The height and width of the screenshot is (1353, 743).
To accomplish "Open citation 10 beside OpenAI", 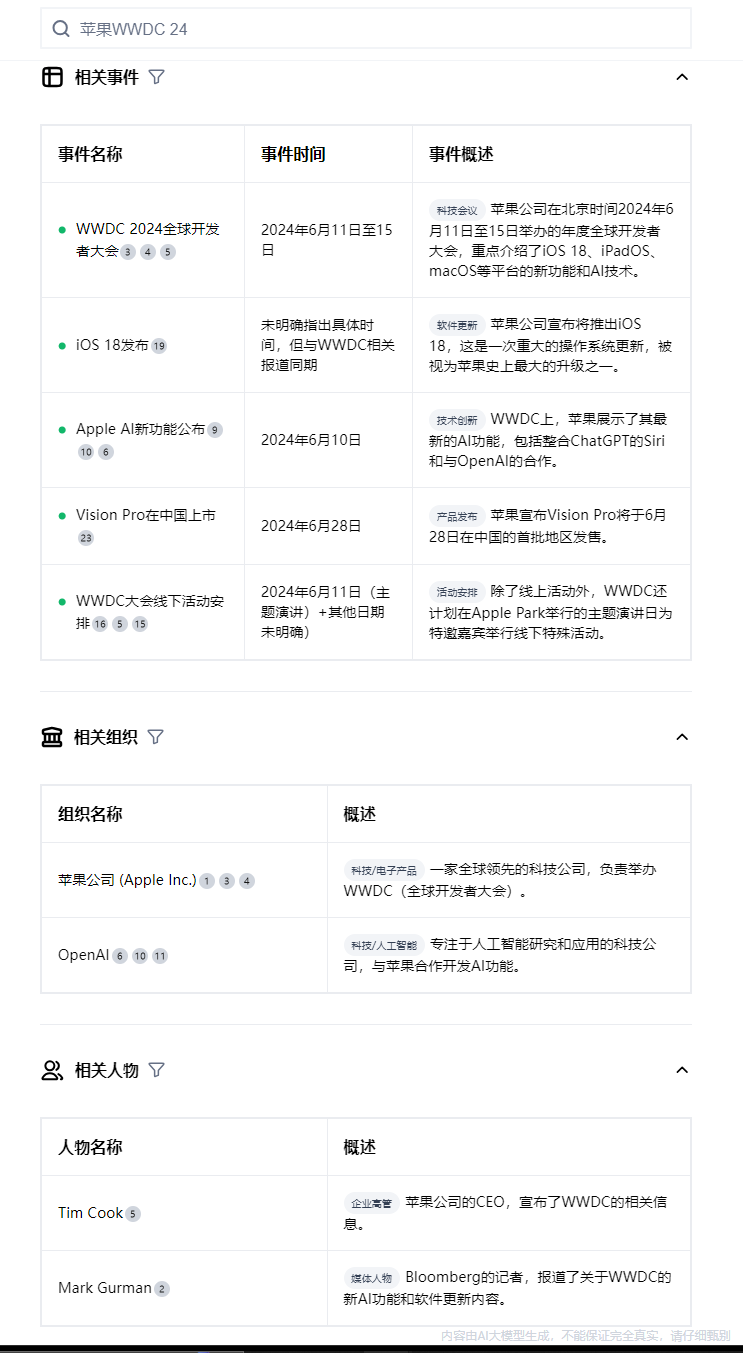I will pos(140,956).
